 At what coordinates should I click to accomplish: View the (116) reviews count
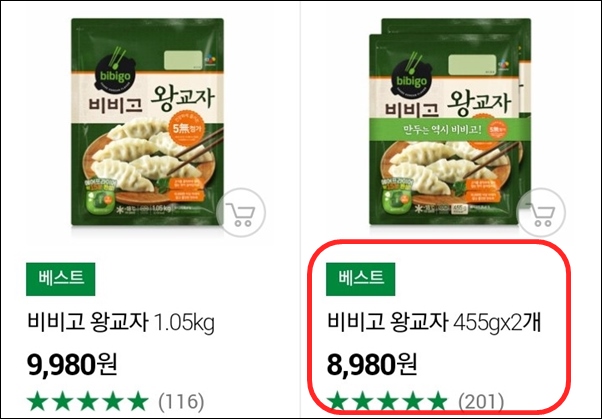[181, 402]
